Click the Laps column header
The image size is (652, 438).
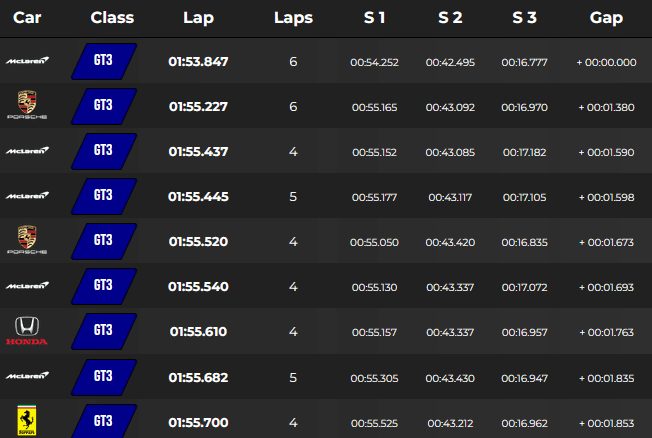pos(293,17)
